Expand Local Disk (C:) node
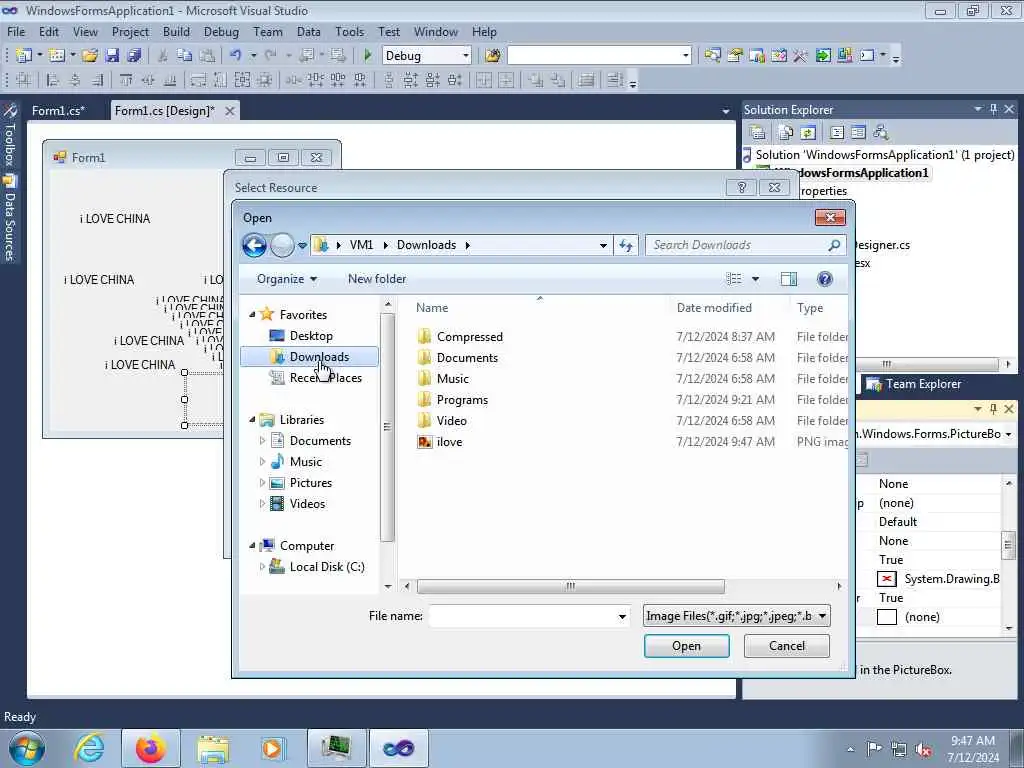 pos(262,566)
